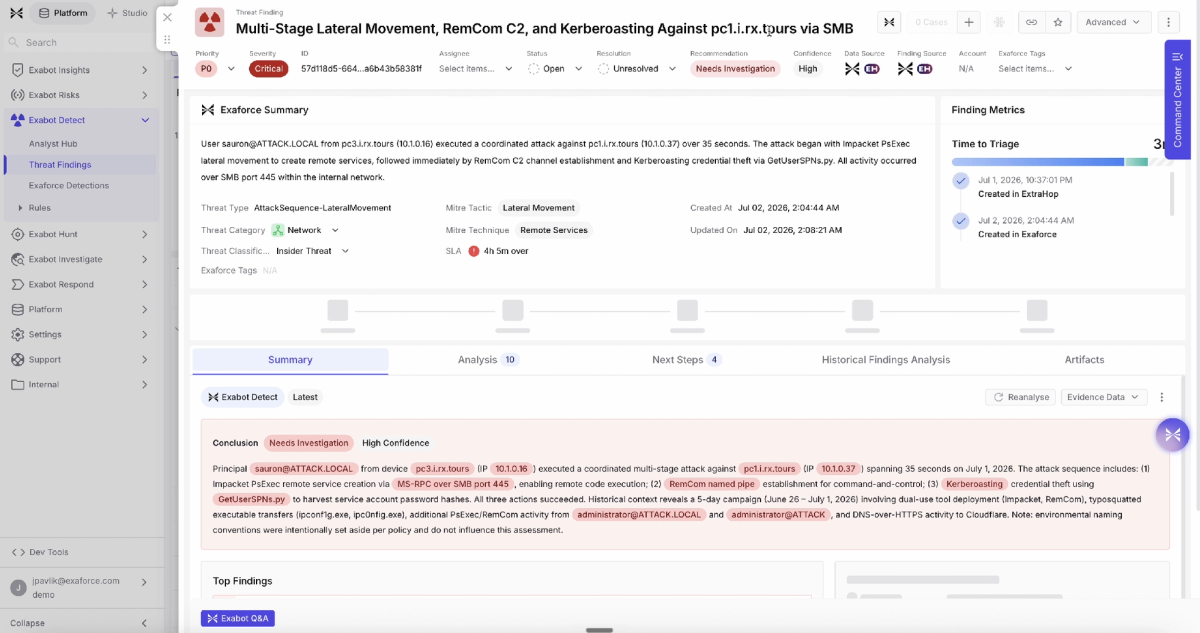Screen dimensions: 1200x633
Task: Open the Historical Findings Analysis tab
Action: click(885, 360)
